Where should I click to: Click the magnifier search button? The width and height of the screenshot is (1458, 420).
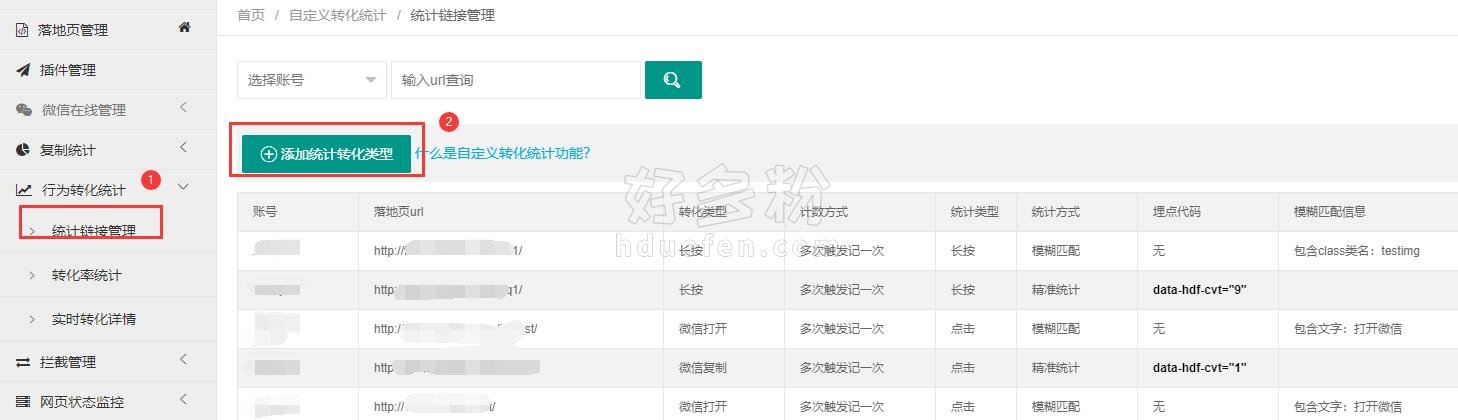point(672,80)
